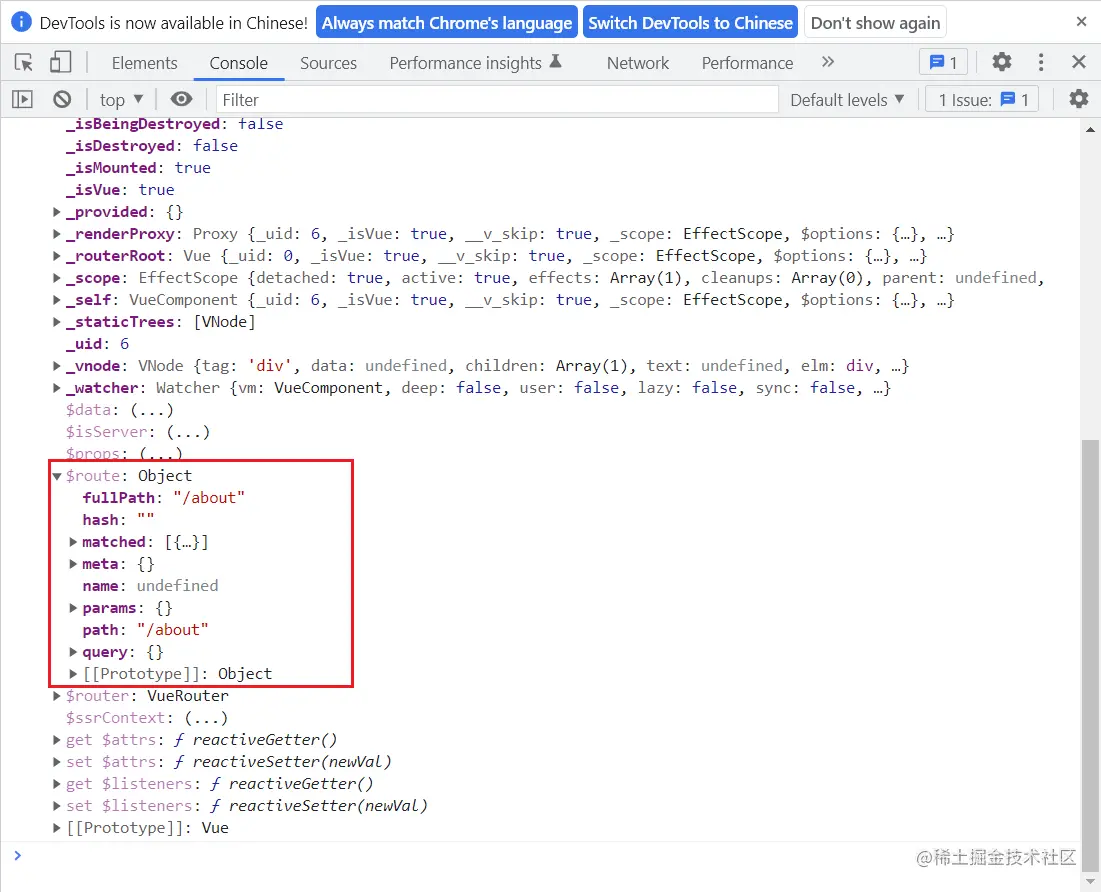Click the scrollbar up arrow
1101x892 pixels.
pyautogui.click(x=1090, y=129)
